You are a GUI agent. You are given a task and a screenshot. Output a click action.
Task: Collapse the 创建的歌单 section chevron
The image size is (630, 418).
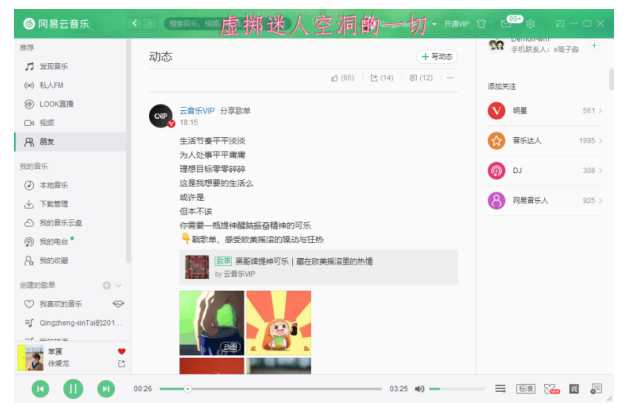[119, 285]
